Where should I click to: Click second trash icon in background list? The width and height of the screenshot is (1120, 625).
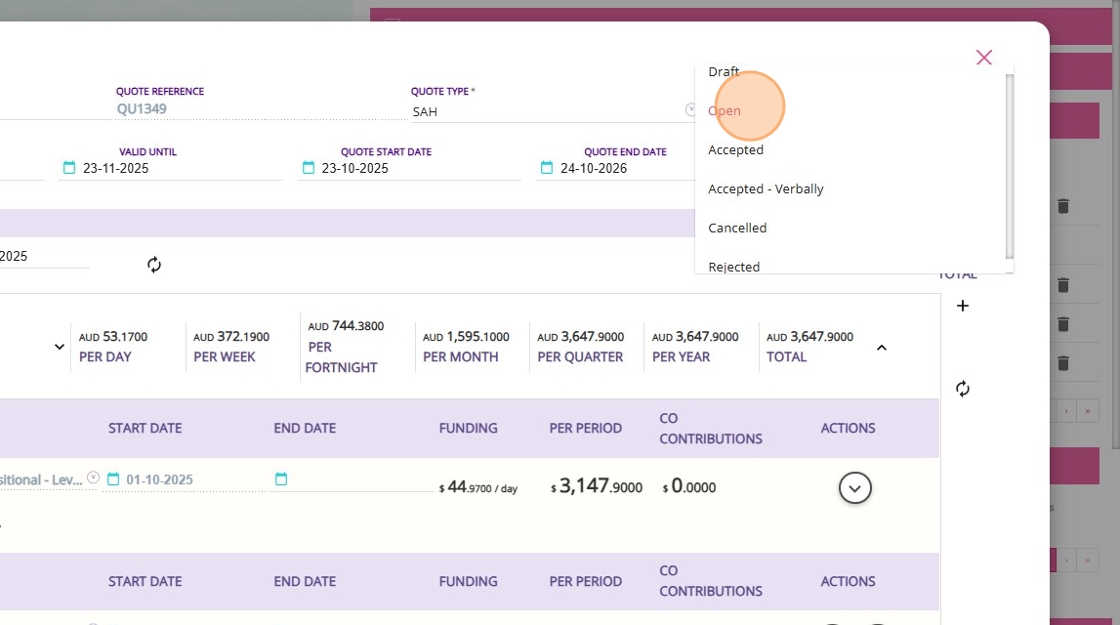1063,286
